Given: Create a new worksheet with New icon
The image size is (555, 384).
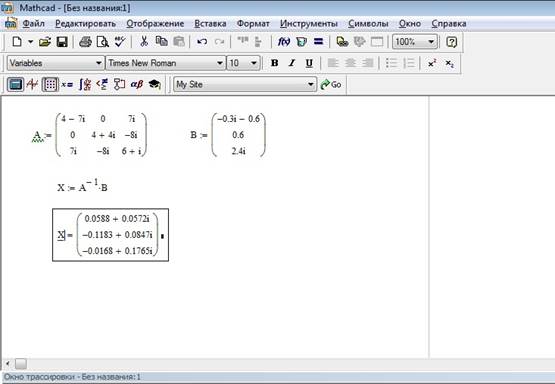Looking at the screenshot, I should 17,42.
